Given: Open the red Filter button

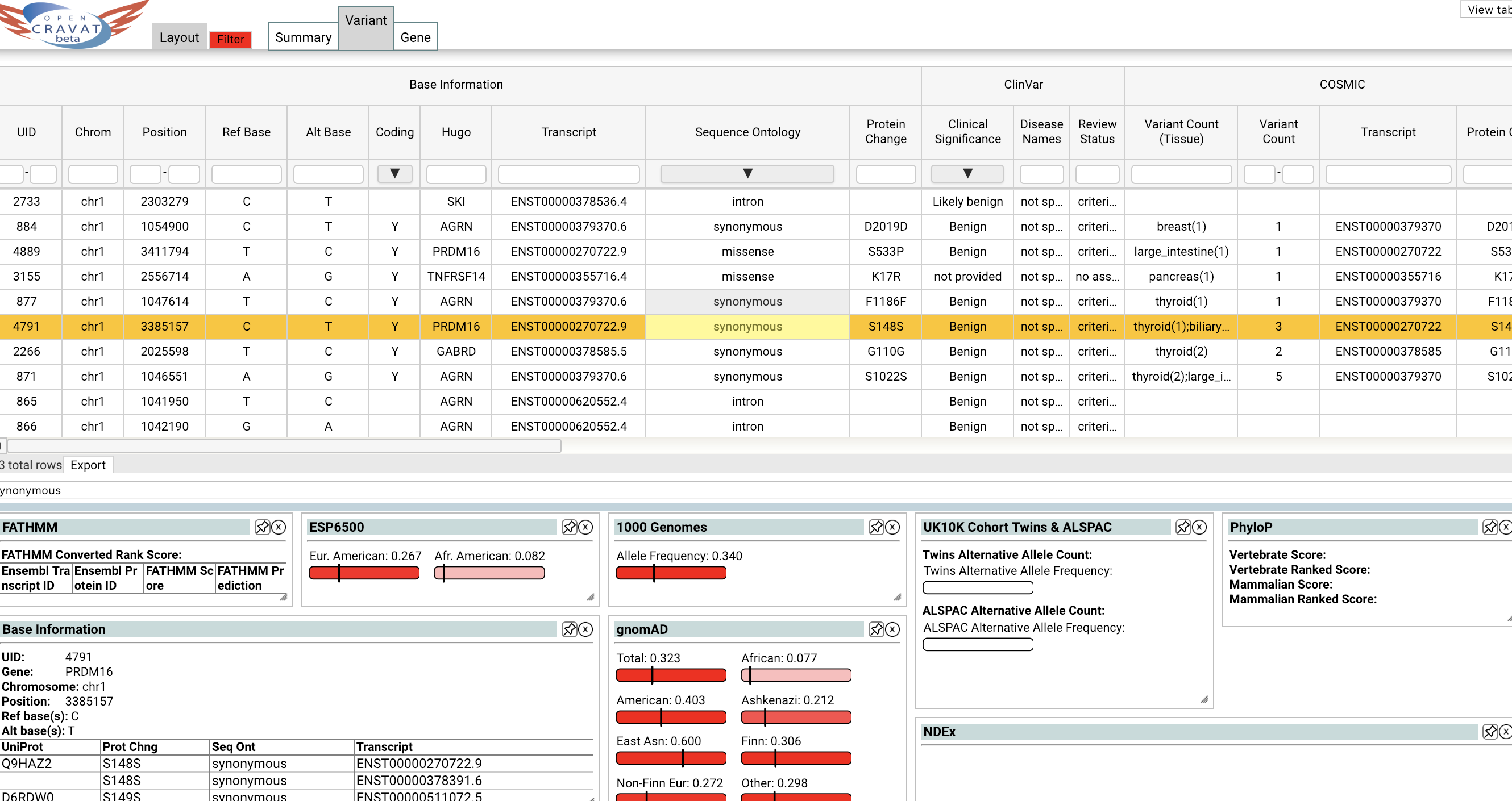Looking at the screenshot, I should [x=231, y=39].
